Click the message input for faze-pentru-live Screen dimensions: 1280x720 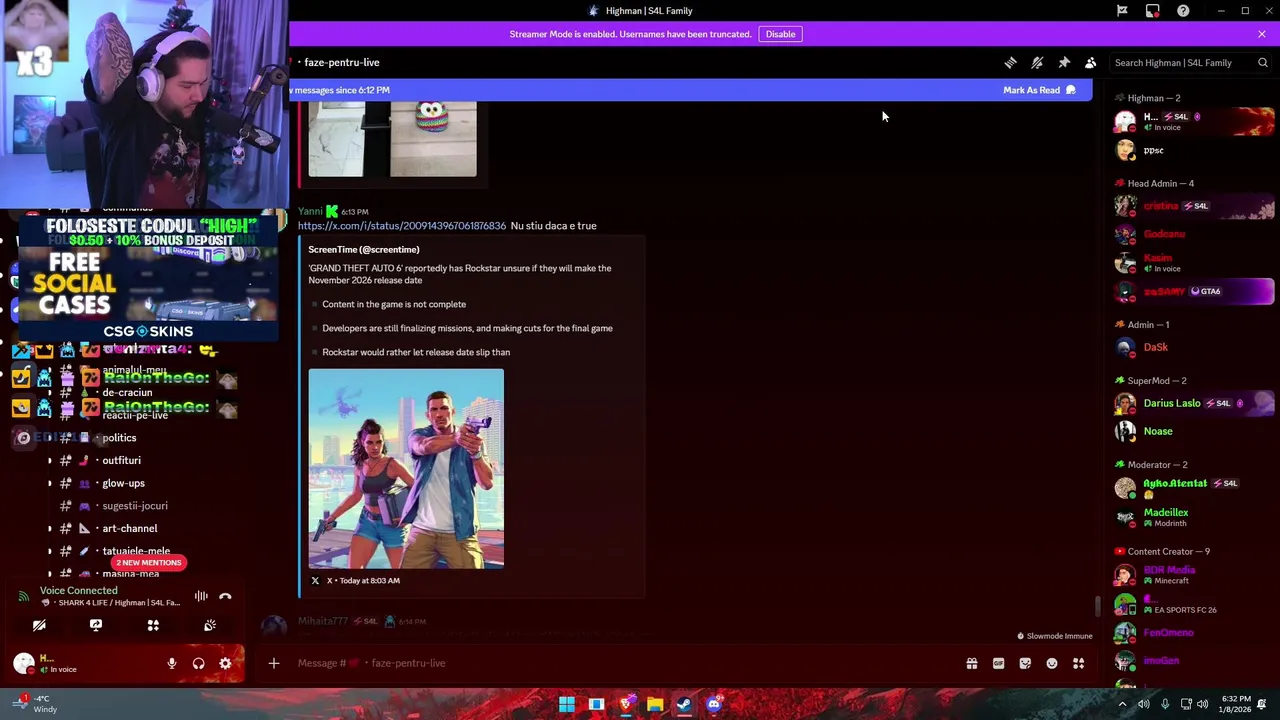(x=620, y=663)
